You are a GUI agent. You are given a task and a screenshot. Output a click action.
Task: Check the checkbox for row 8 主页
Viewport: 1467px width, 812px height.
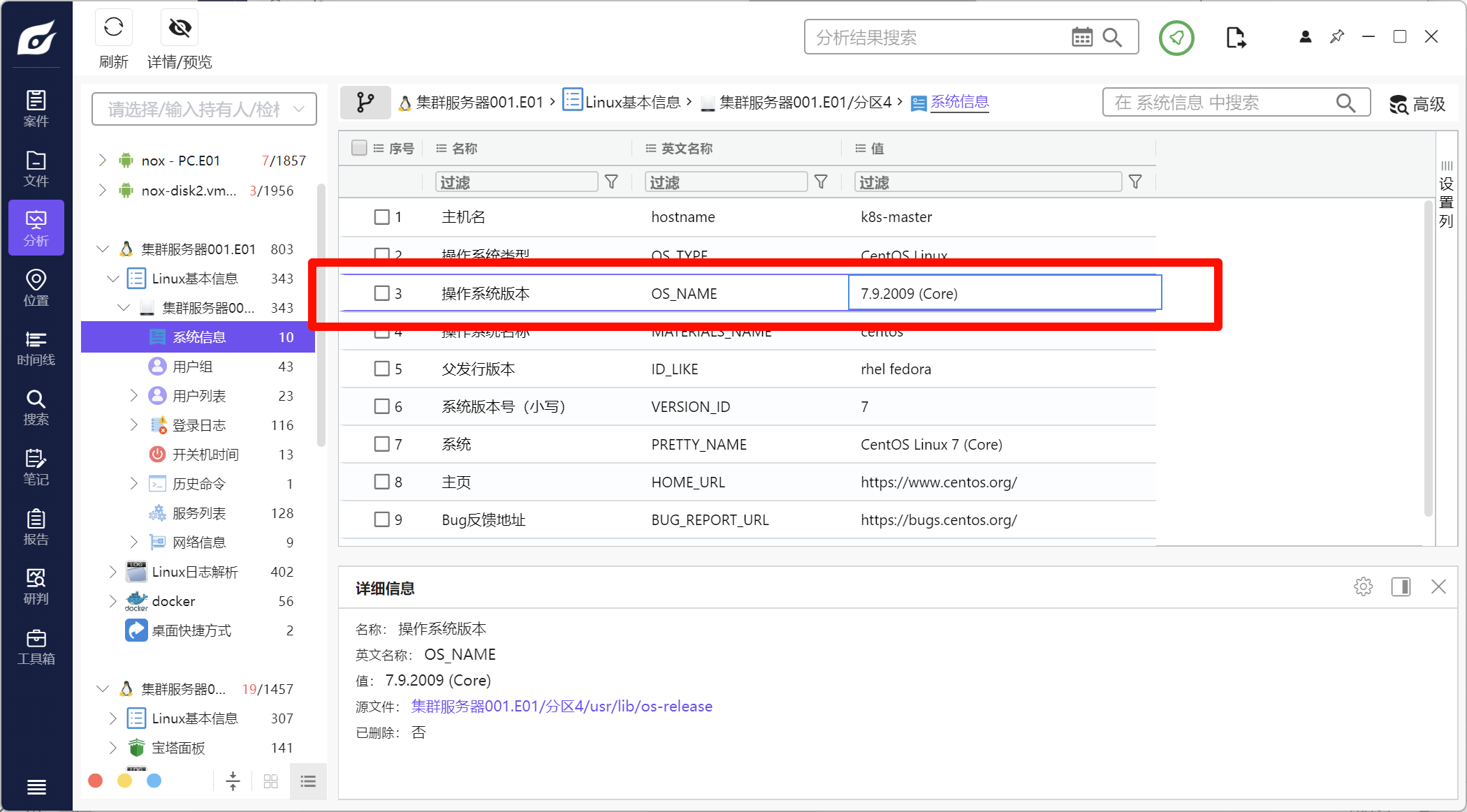click(381, 482)
